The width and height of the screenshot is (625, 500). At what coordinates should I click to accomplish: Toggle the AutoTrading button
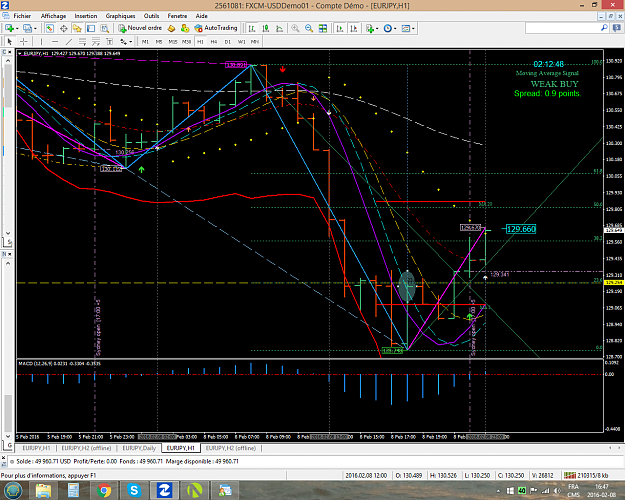click(216, 28)
